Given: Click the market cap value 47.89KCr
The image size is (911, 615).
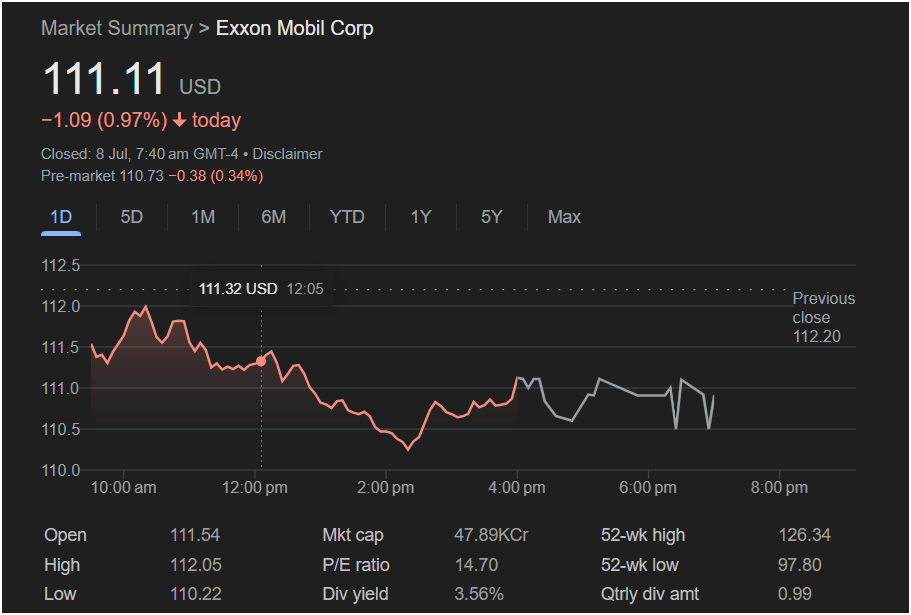Looking at the screenshot, I should 491,535.
